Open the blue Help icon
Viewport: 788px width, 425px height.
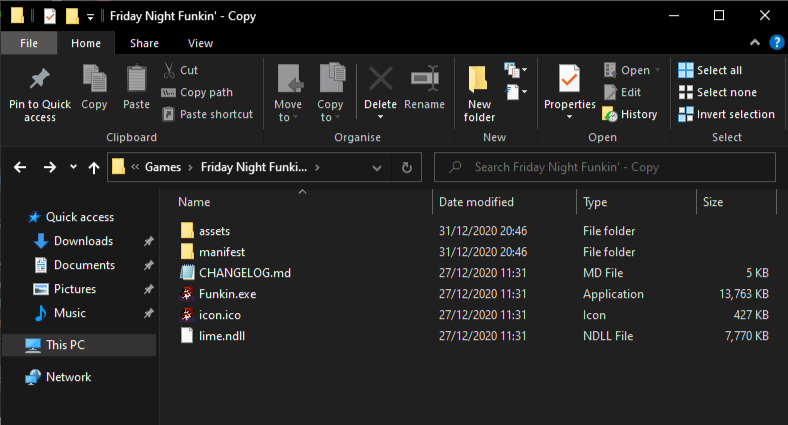point(776,43)
